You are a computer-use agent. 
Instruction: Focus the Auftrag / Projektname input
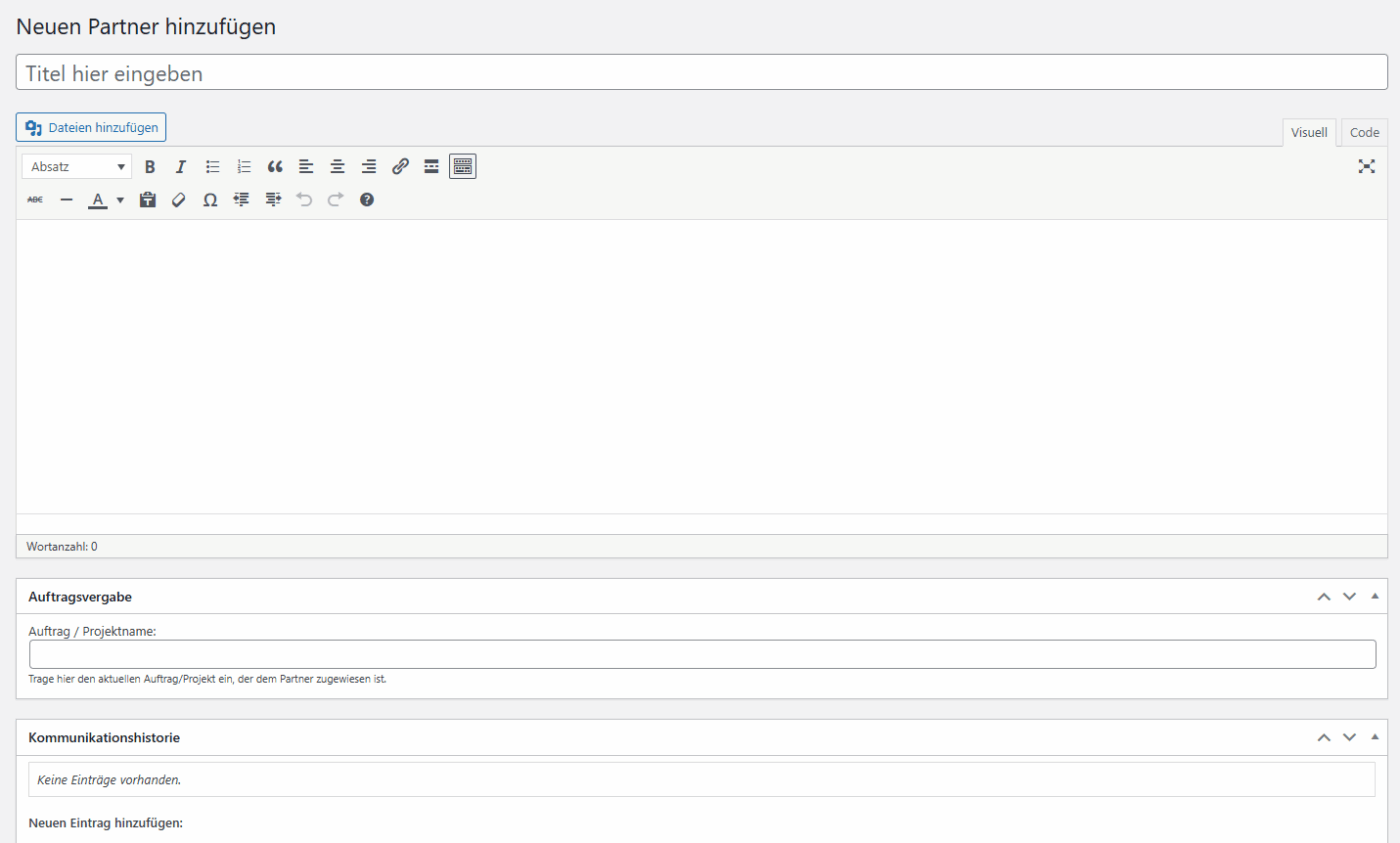click(703, 654)
